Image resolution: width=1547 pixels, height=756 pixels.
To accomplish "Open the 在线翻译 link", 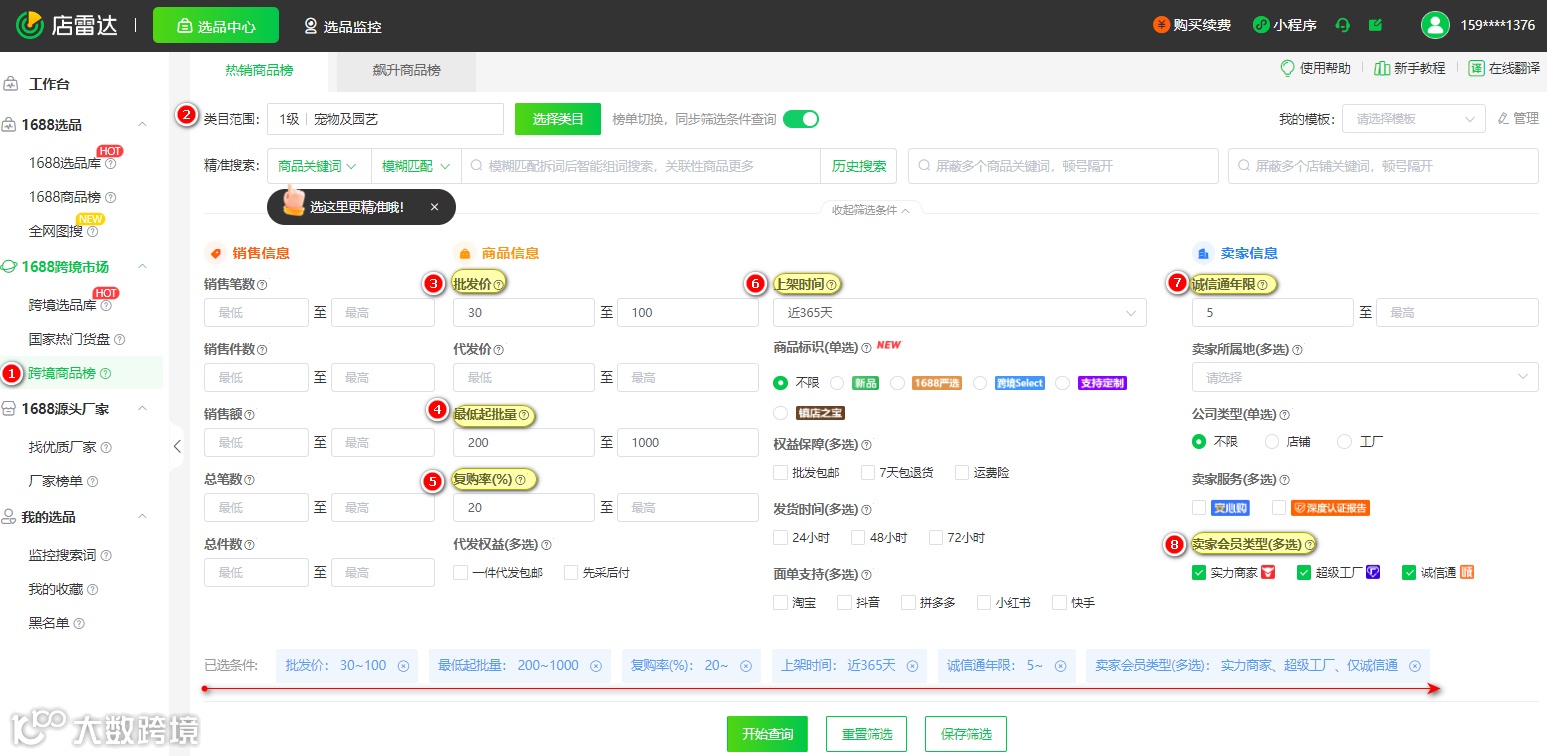I will 1504,68.
